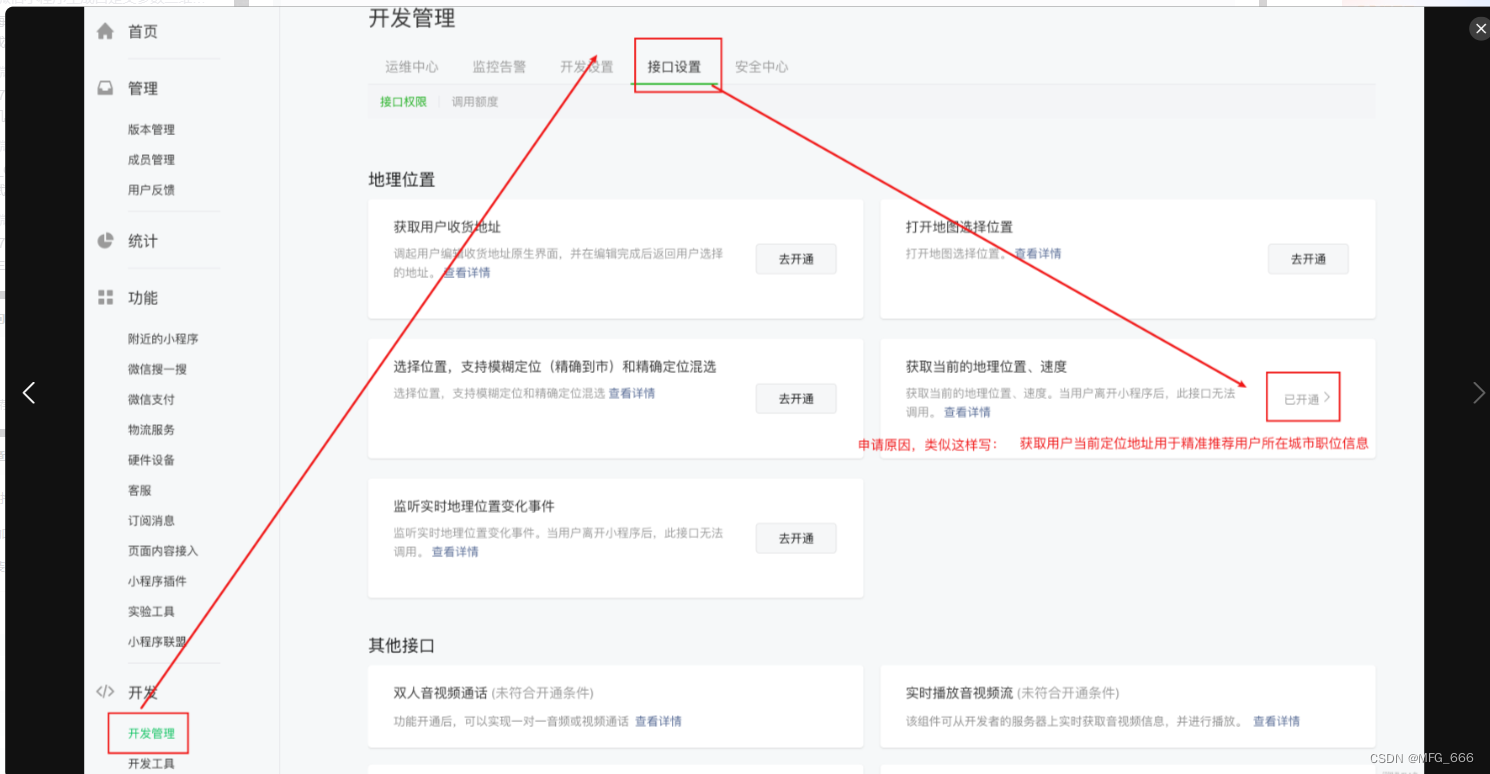The width and height of the screenshot is (1490, 774).
Task: Open 实验工具 in sidebar
Action: tap(151, 612)
